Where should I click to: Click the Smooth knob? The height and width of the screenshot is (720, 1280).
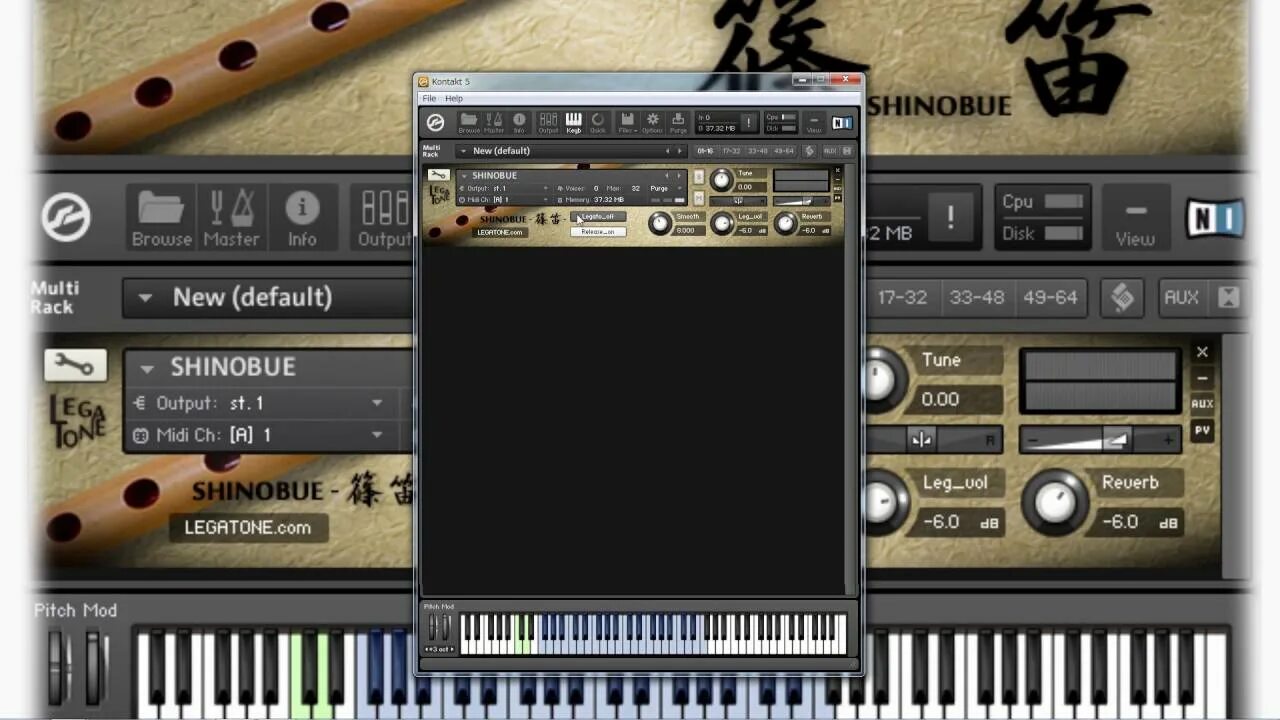coord(660,224)
